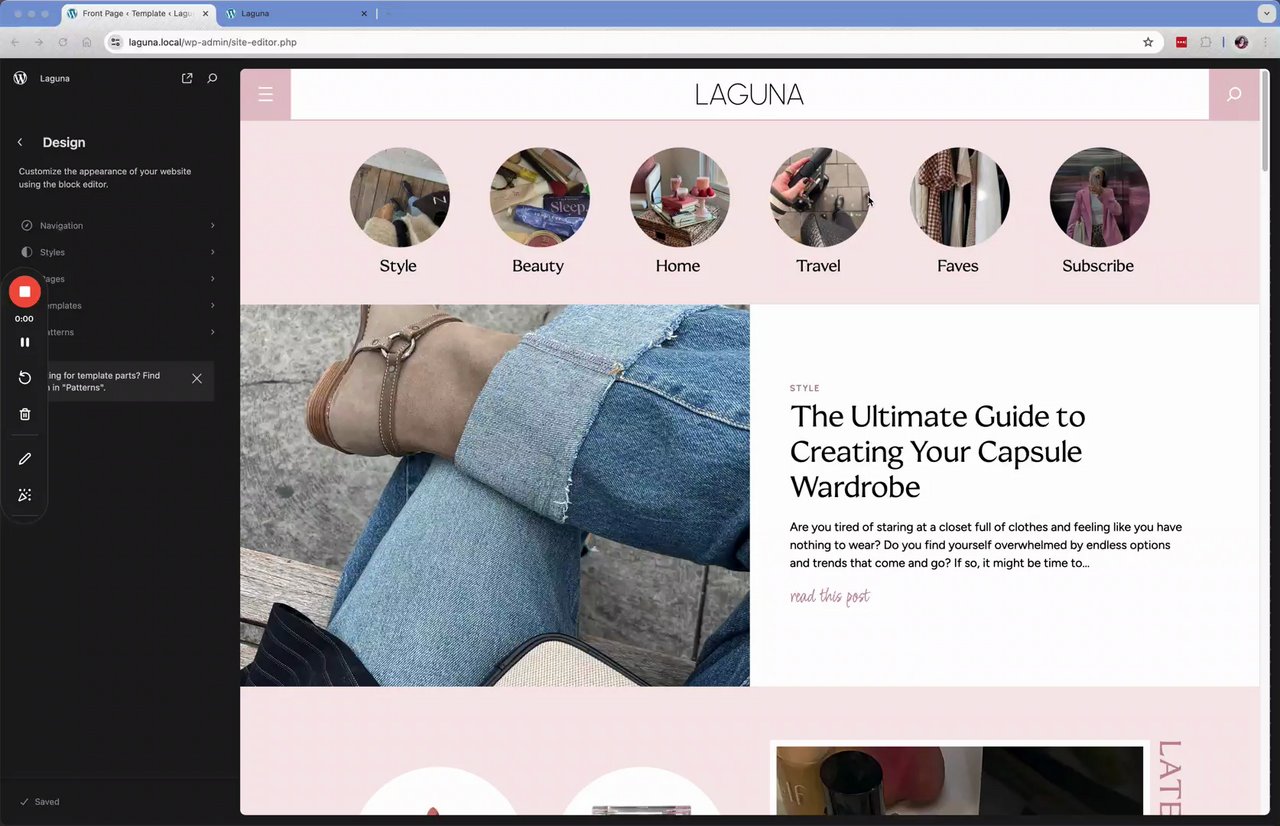This screenshot has width=1280, height=826.
Task: Open the Extensions puzzle icon
Action: [x=1206, y=42]
